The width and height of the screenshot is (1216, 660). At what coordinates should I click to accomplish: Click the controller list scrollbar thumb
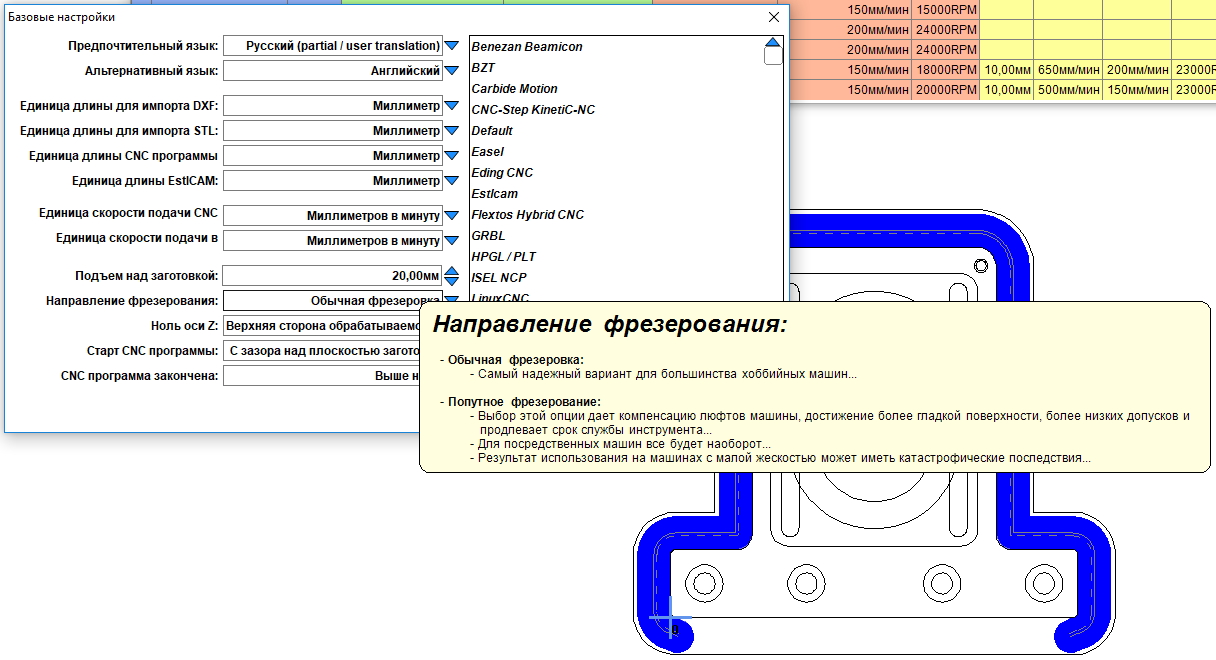point(772,56)
